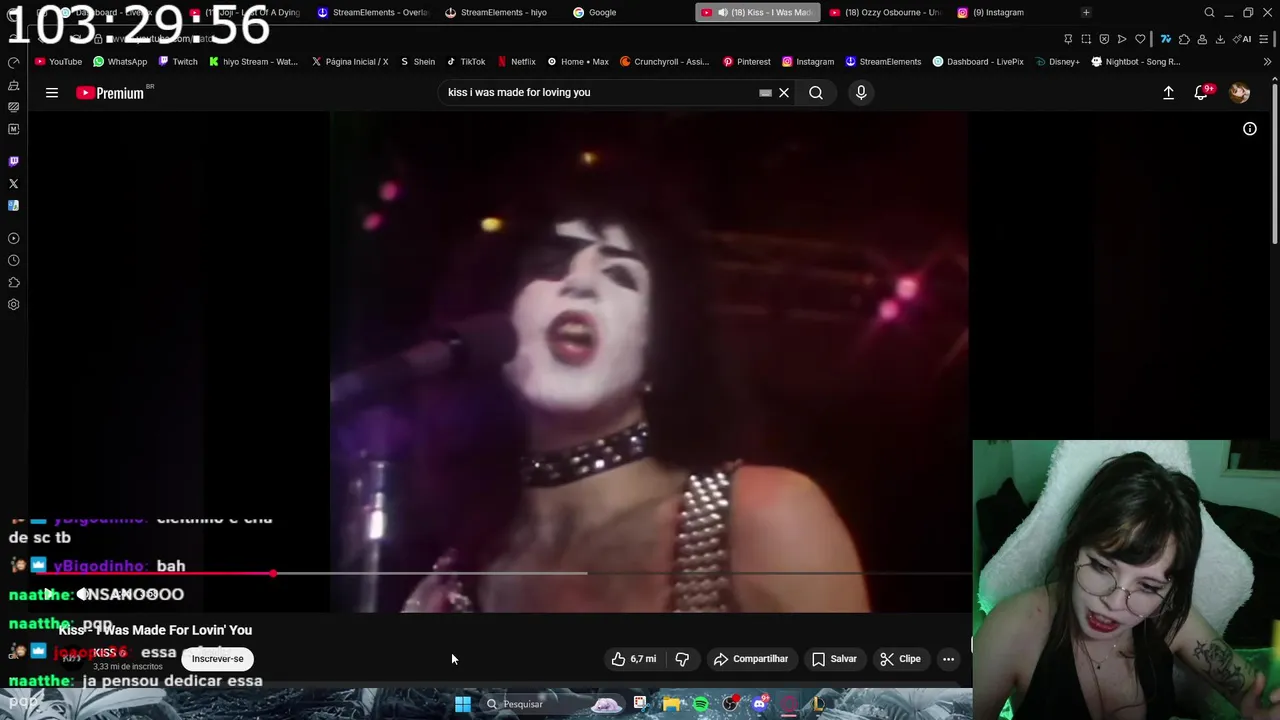Image resolution: width=1280 pixels, height=720 pixels.
Task: Open X in the browser sidebar
Action: pos(13,183)
